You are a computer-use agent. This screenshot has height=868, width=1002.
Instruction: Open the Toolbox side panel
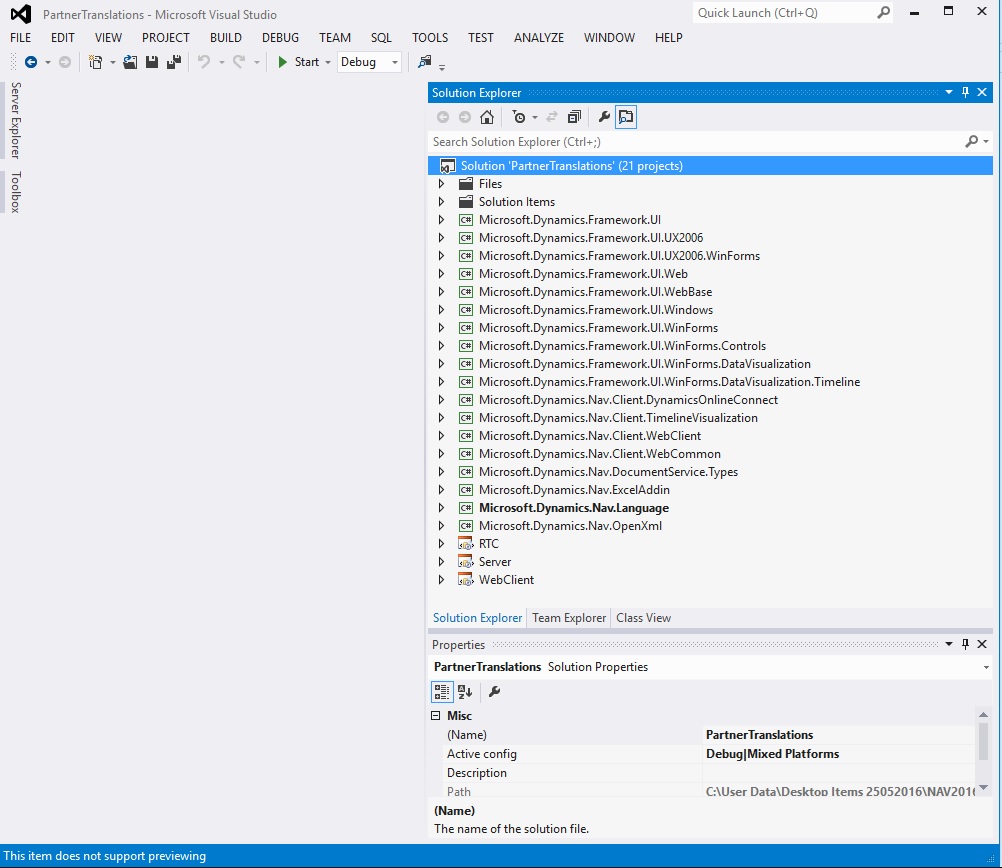[x=15, y=192]
